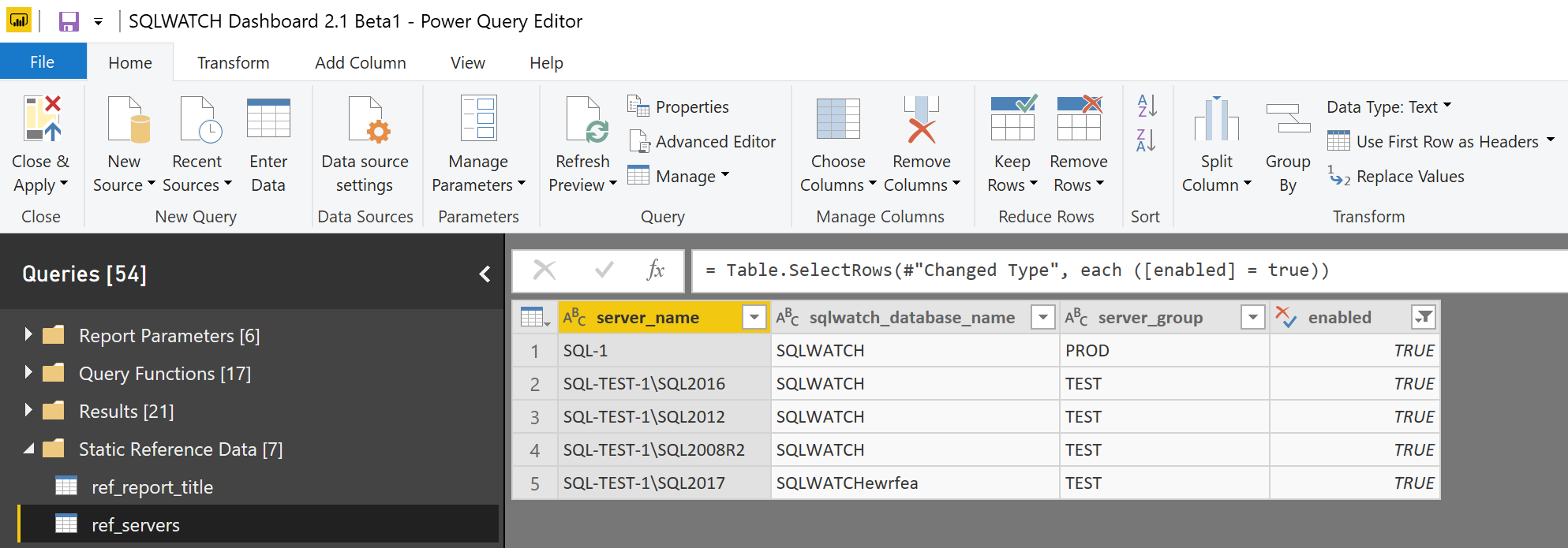1568x548 pixels.
Task: Click the Choose Columns icon
Action: (838, 119)
